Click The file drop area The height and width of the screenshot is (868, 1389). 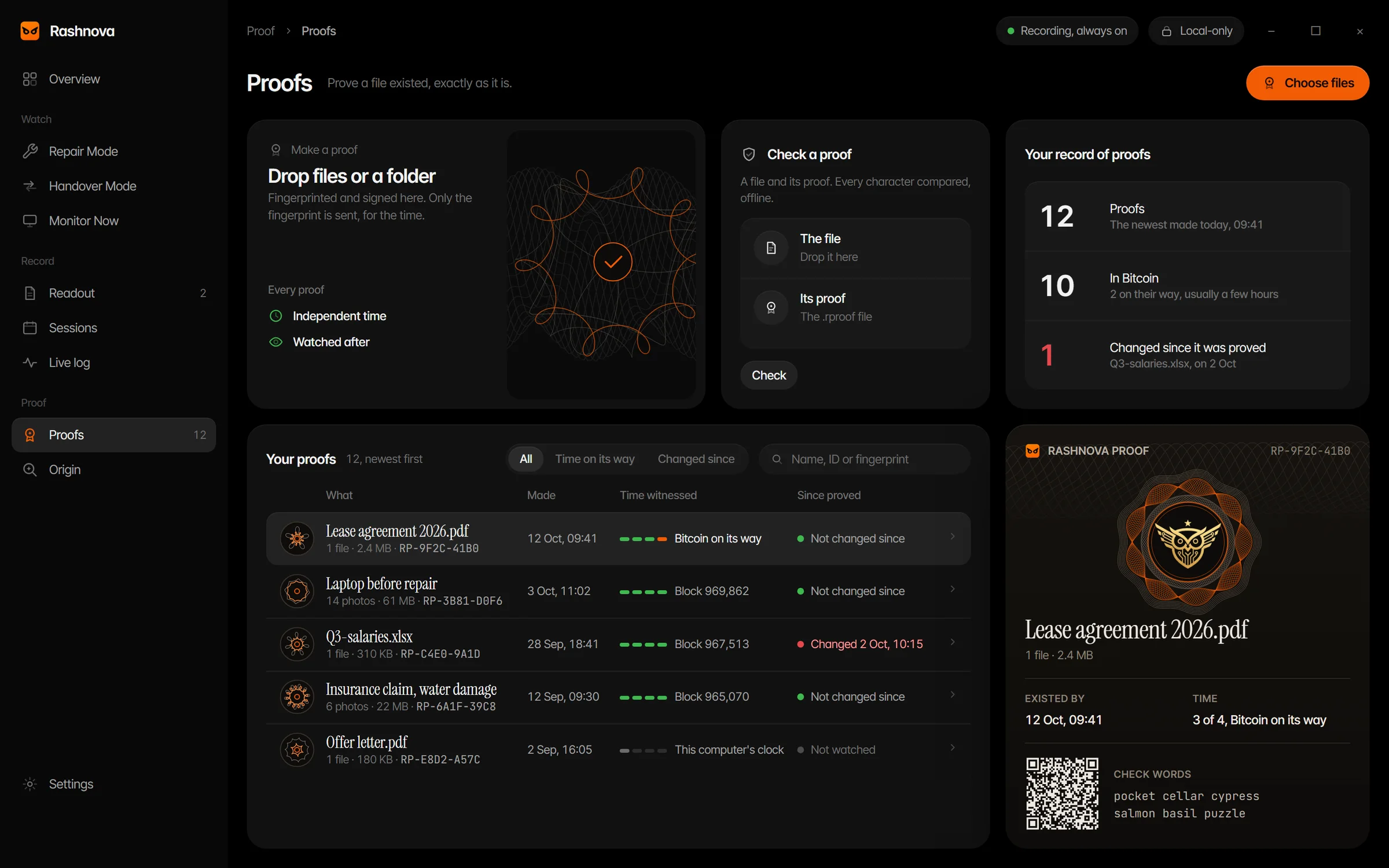pos(855,248)
